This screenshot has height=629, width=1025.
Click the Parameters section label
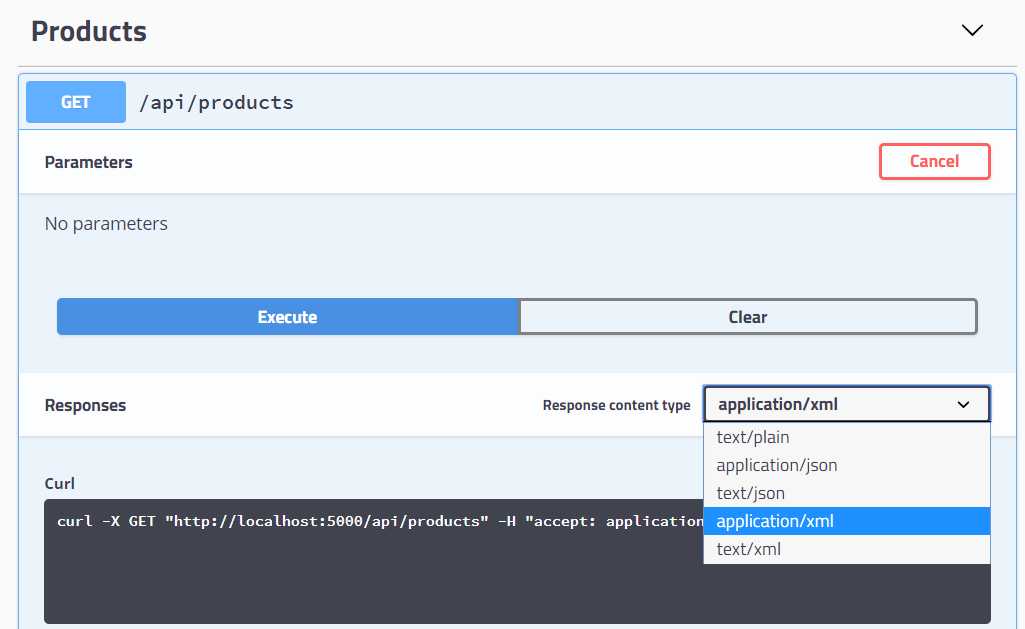point(88,162)
